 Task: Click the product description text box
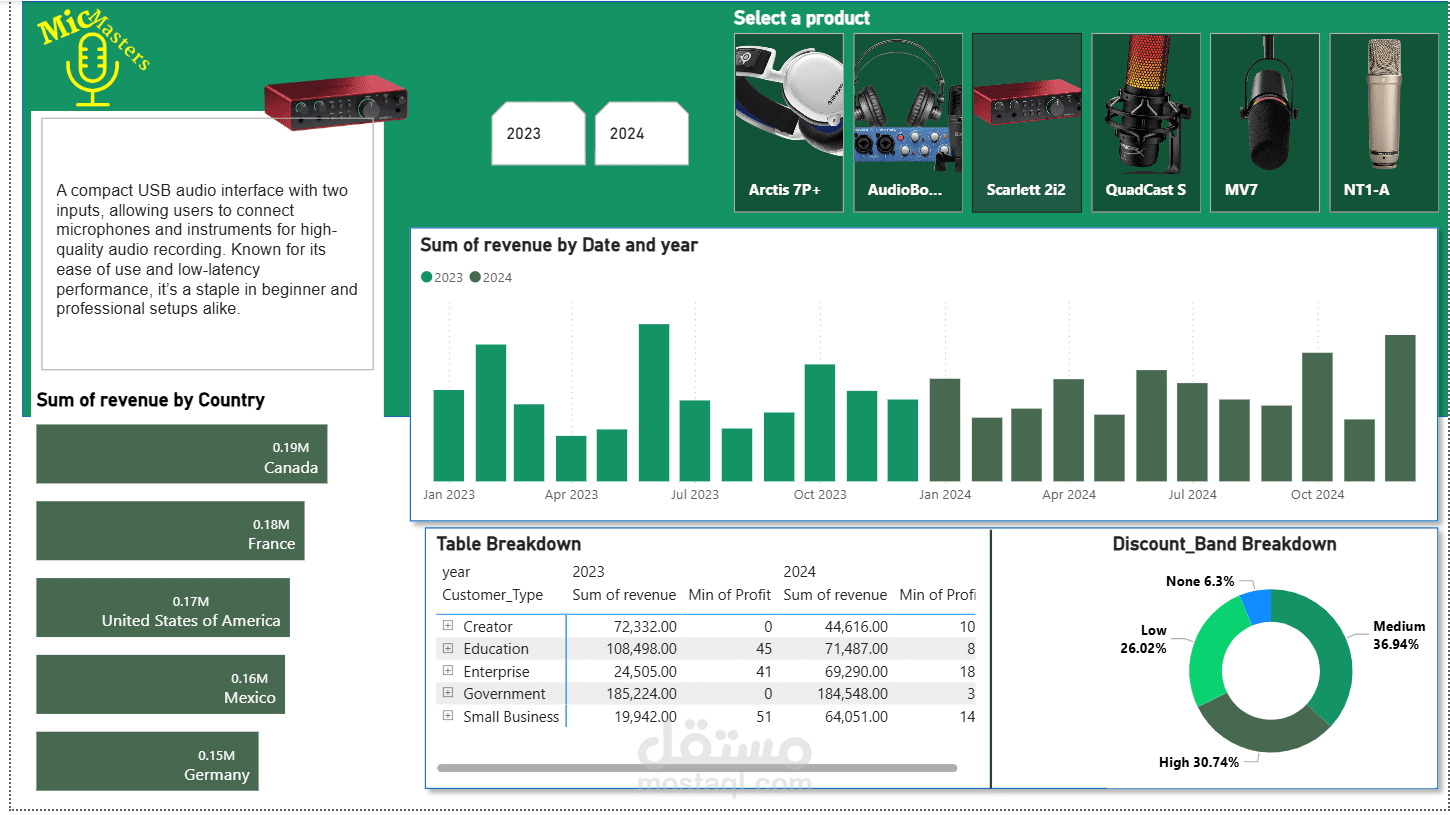[207, 244]
